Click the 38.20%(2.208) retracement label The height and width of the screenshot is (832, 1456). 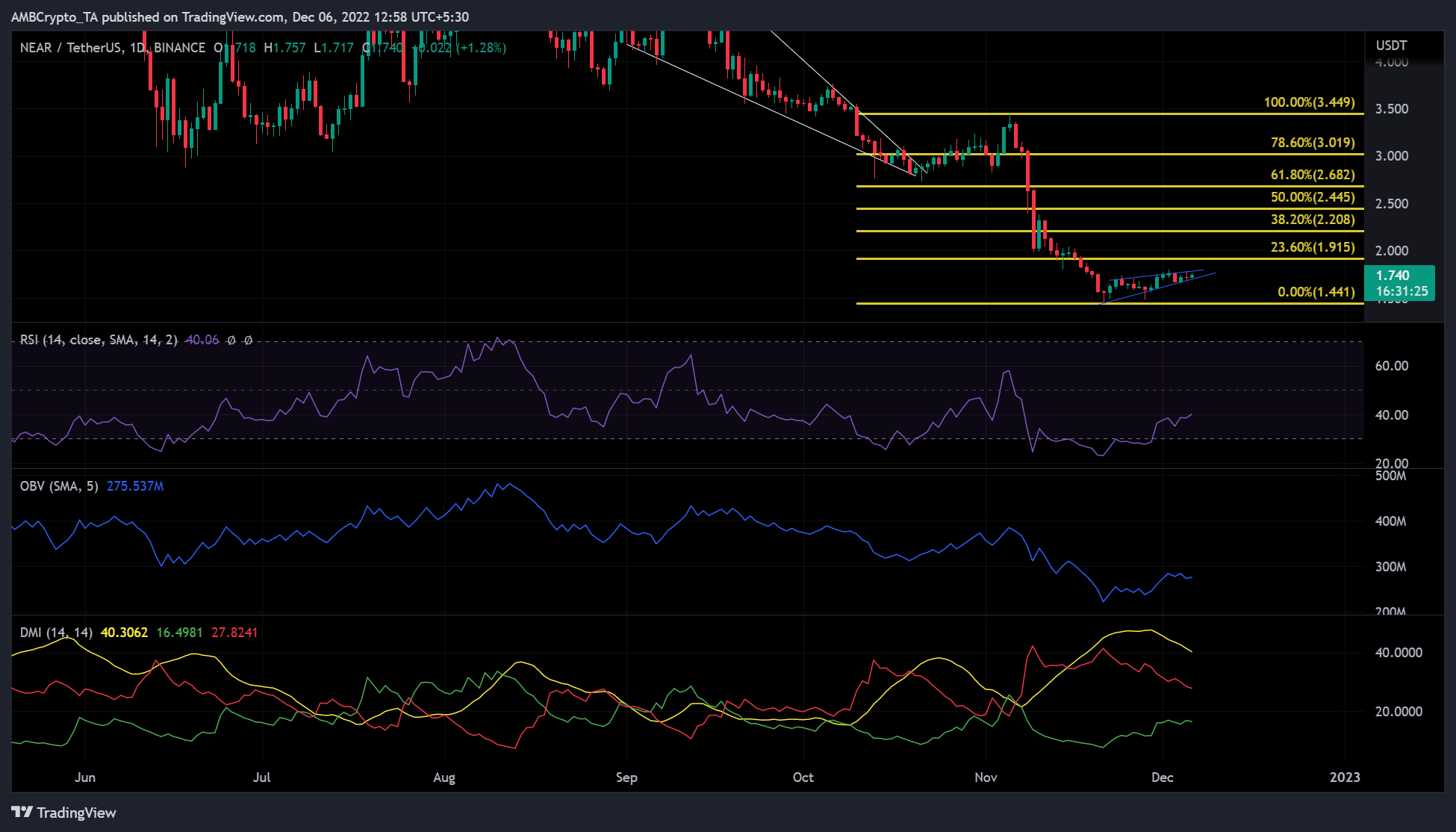pyautogui.click(x=1313, y=220)
